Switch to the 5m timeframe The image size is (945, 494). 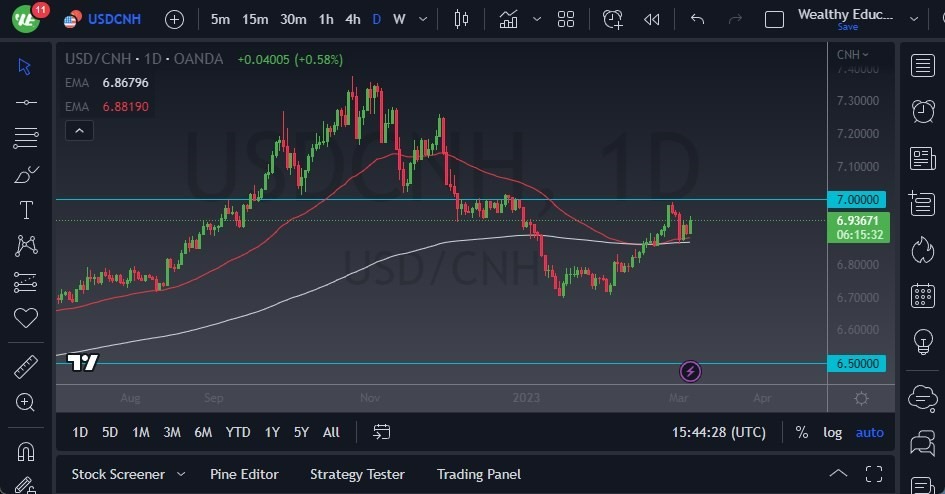220,19
